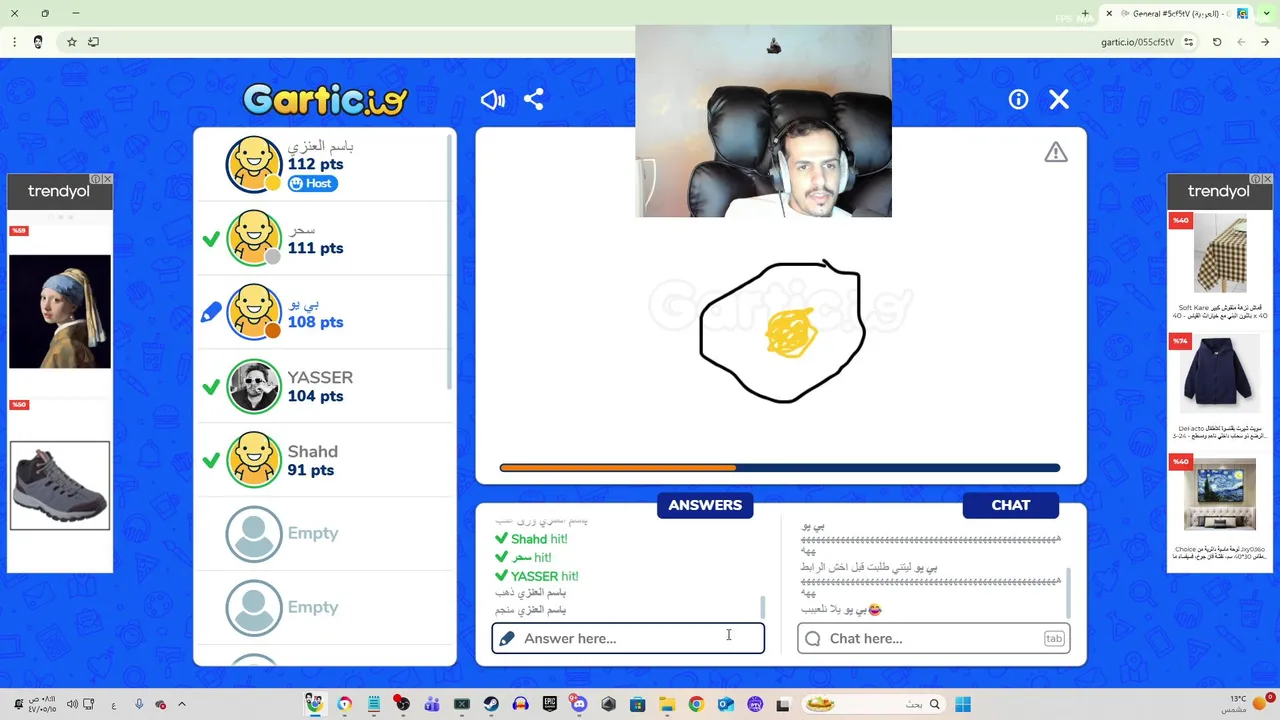
Task: Click the tab key hint in chat box
Action: pos(1054,638)
